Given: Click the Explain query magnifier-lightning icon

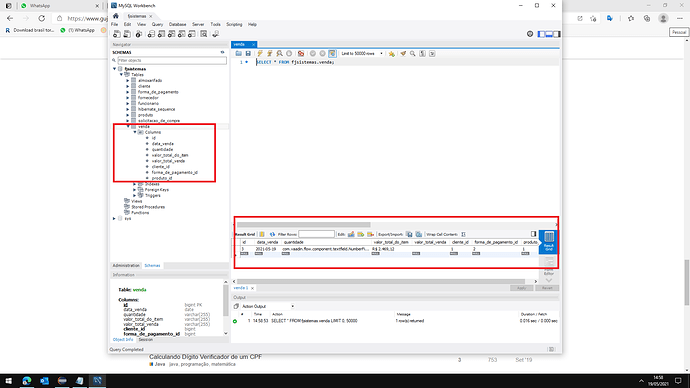Looking at the screenshot, I should pos(279,53).
